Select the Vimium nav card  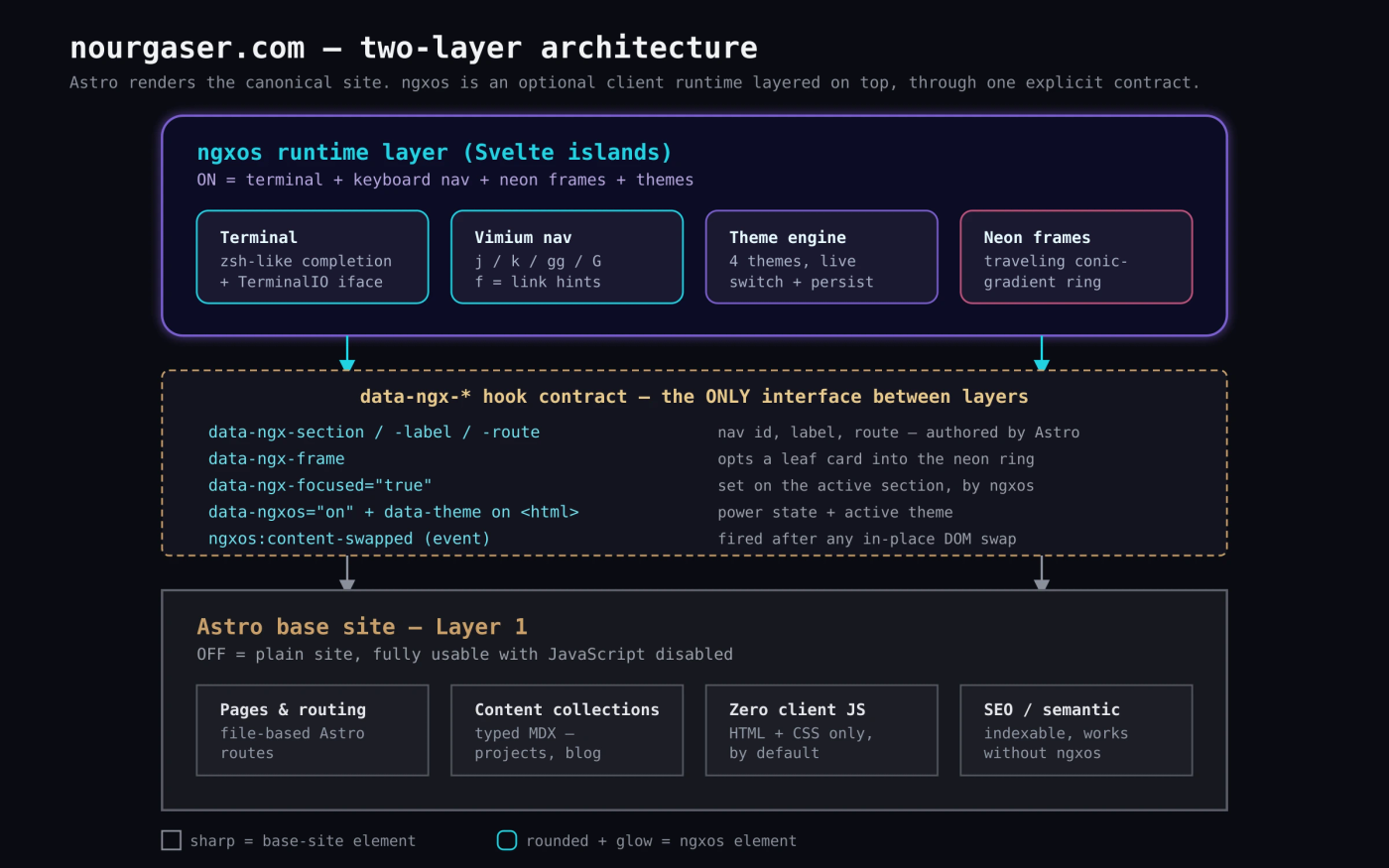[x=567, y=257]
